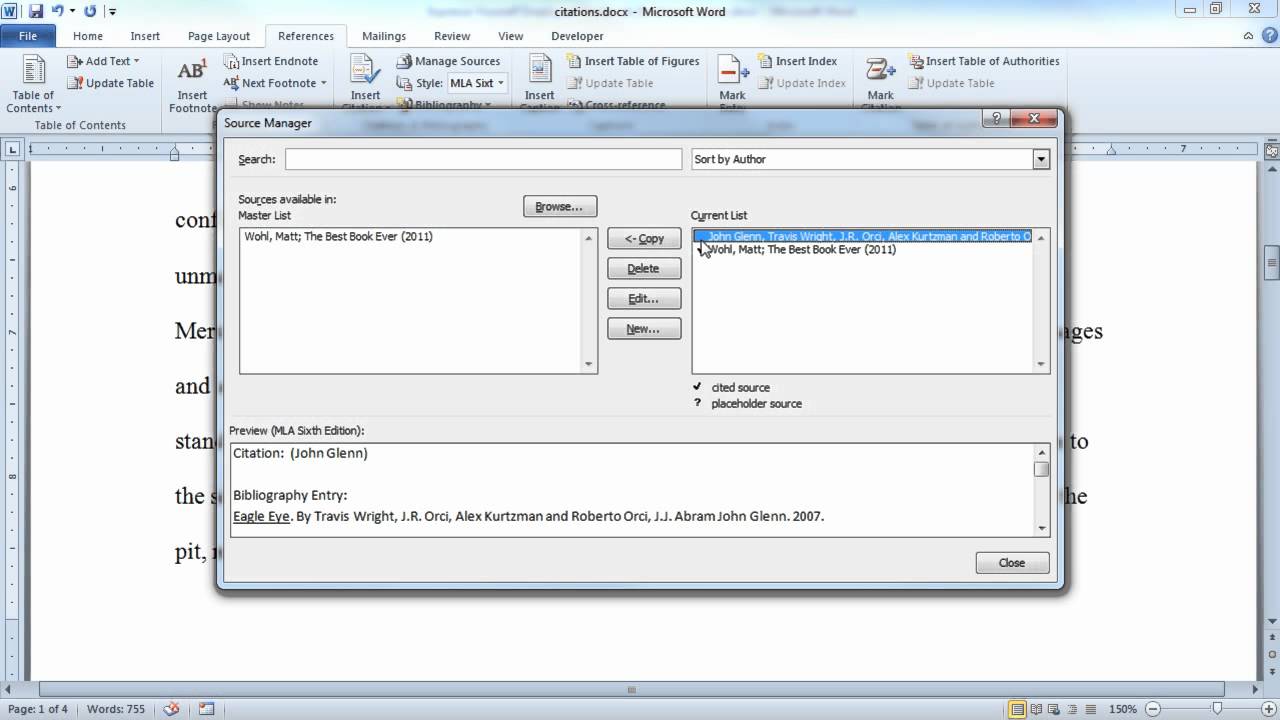The width and height of the screenshot is (1280, 720).
Task: Click the document vertical scrollbar thumb
Action: click(1272, 263)
